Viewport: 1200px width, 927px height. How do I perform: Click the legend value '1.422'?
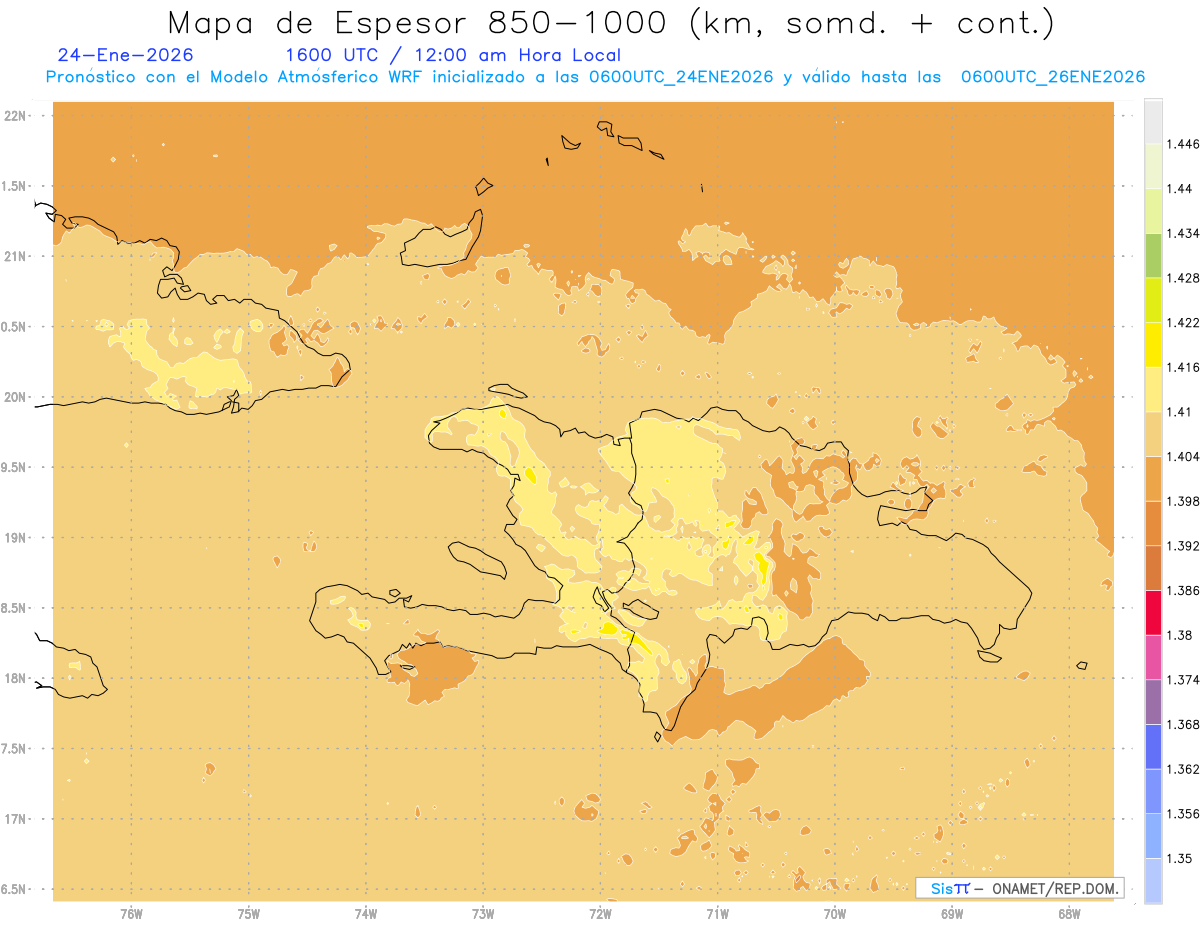coord(1184,323)
